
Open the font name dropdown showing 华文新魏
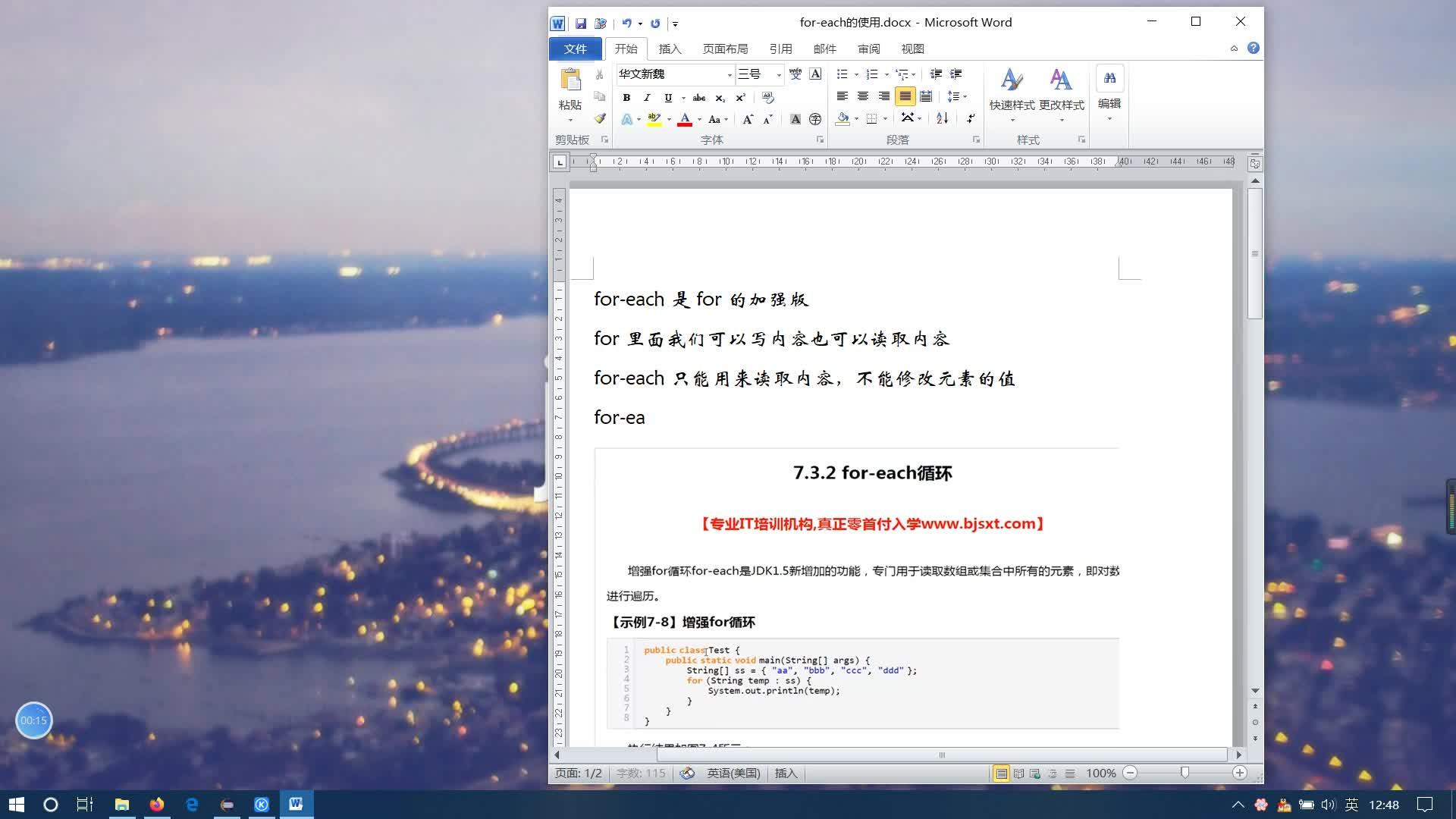[x=730, y=74]
